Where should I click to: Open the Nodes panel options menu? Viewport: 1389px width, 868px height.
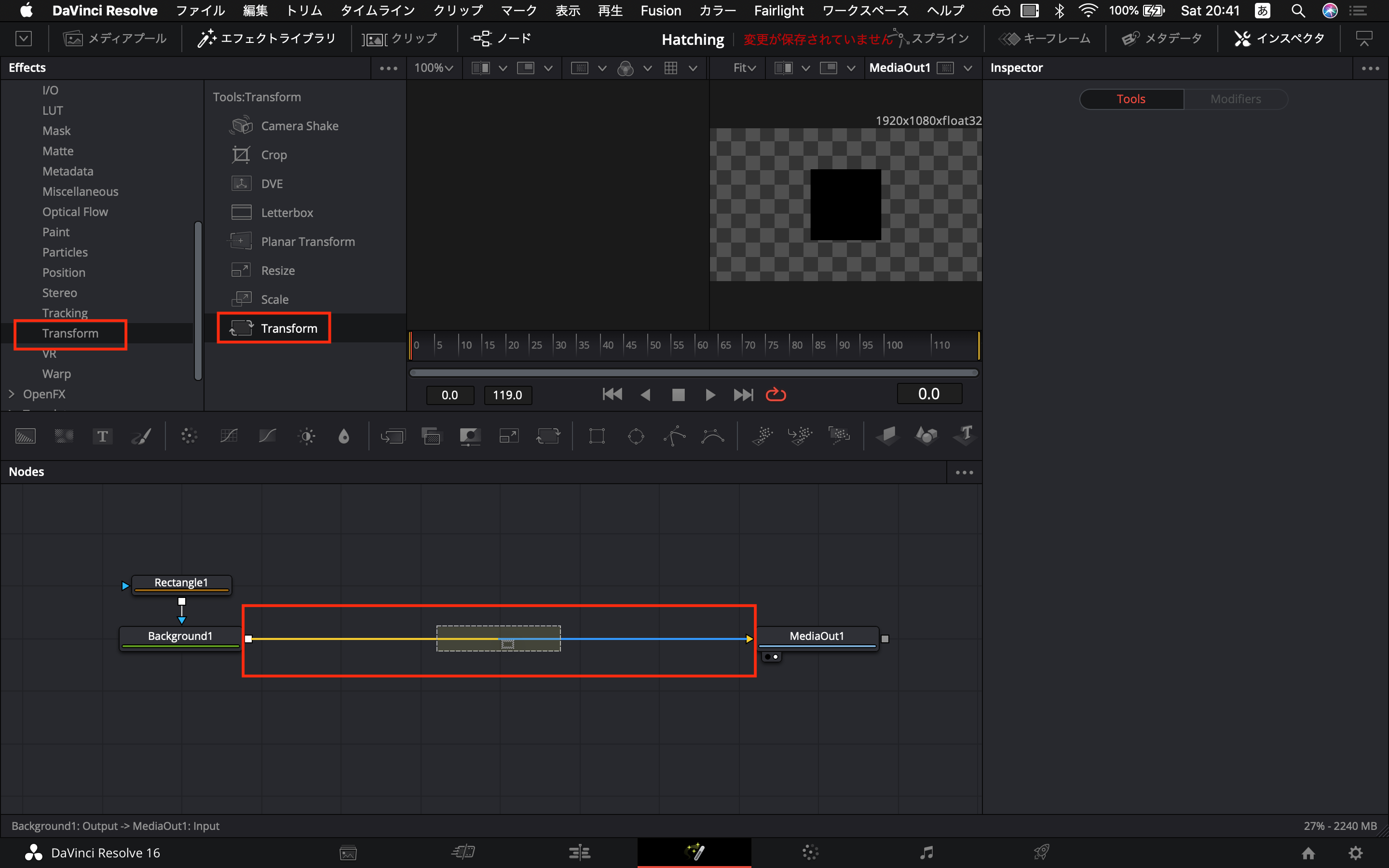point(964,473)
